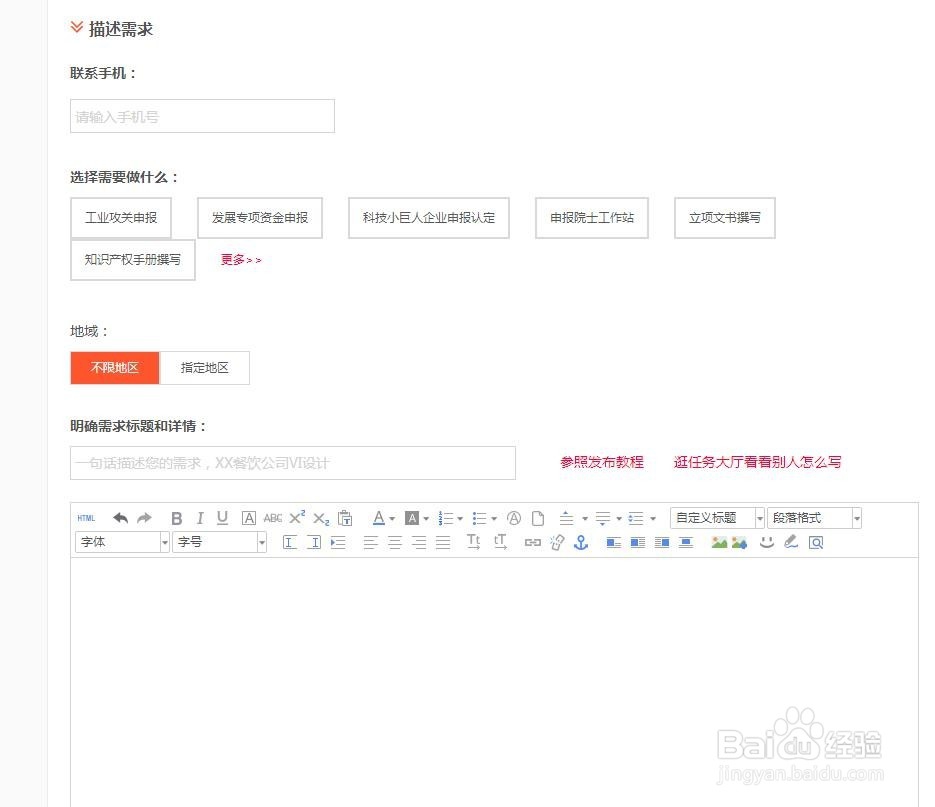Screen dimensions: 935x807
Task: Choose the 发展专项资金申报 option
Action: click(260, 218)
